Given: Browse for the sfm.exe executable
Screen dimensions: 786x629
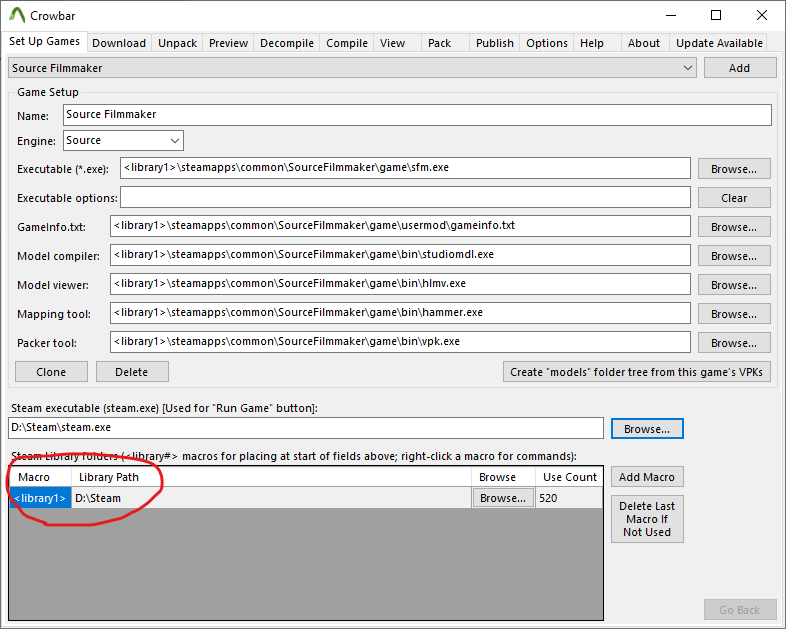Looking at the screenshot, I should tap(734, 169).
